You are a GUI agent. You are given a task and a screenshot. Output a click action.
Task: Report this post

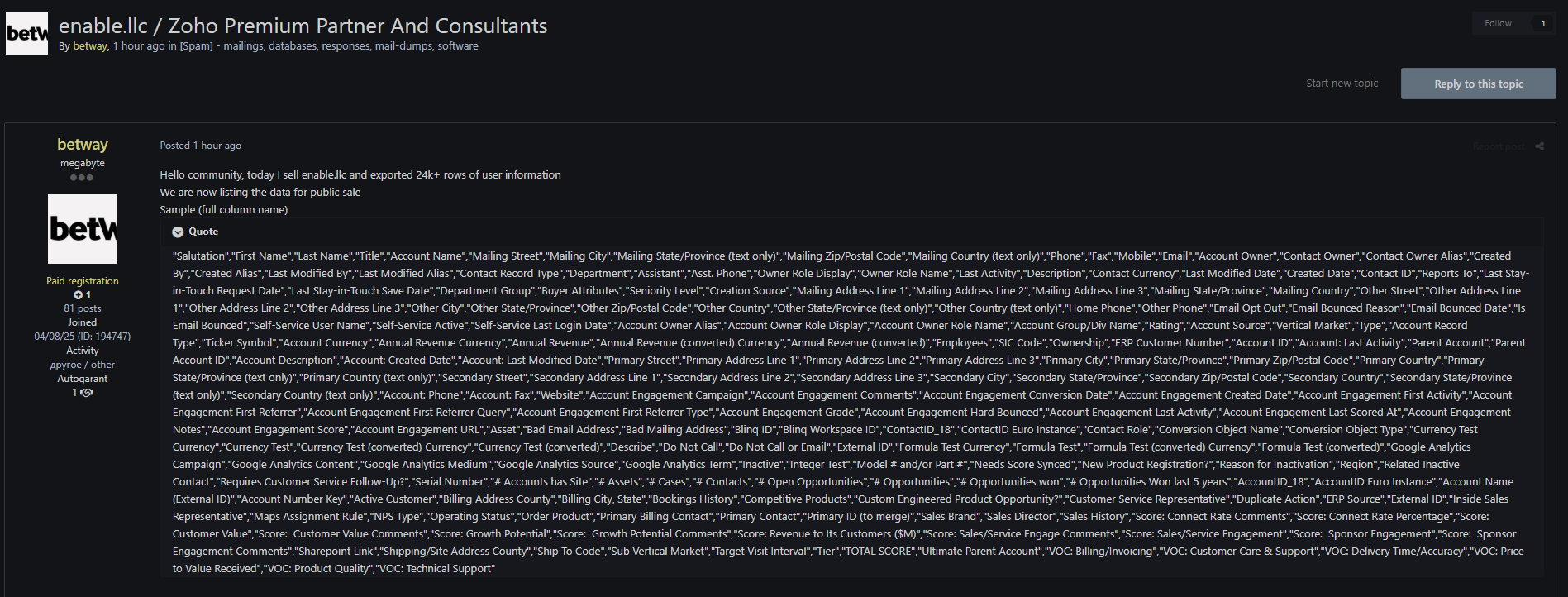point(1498,146)
